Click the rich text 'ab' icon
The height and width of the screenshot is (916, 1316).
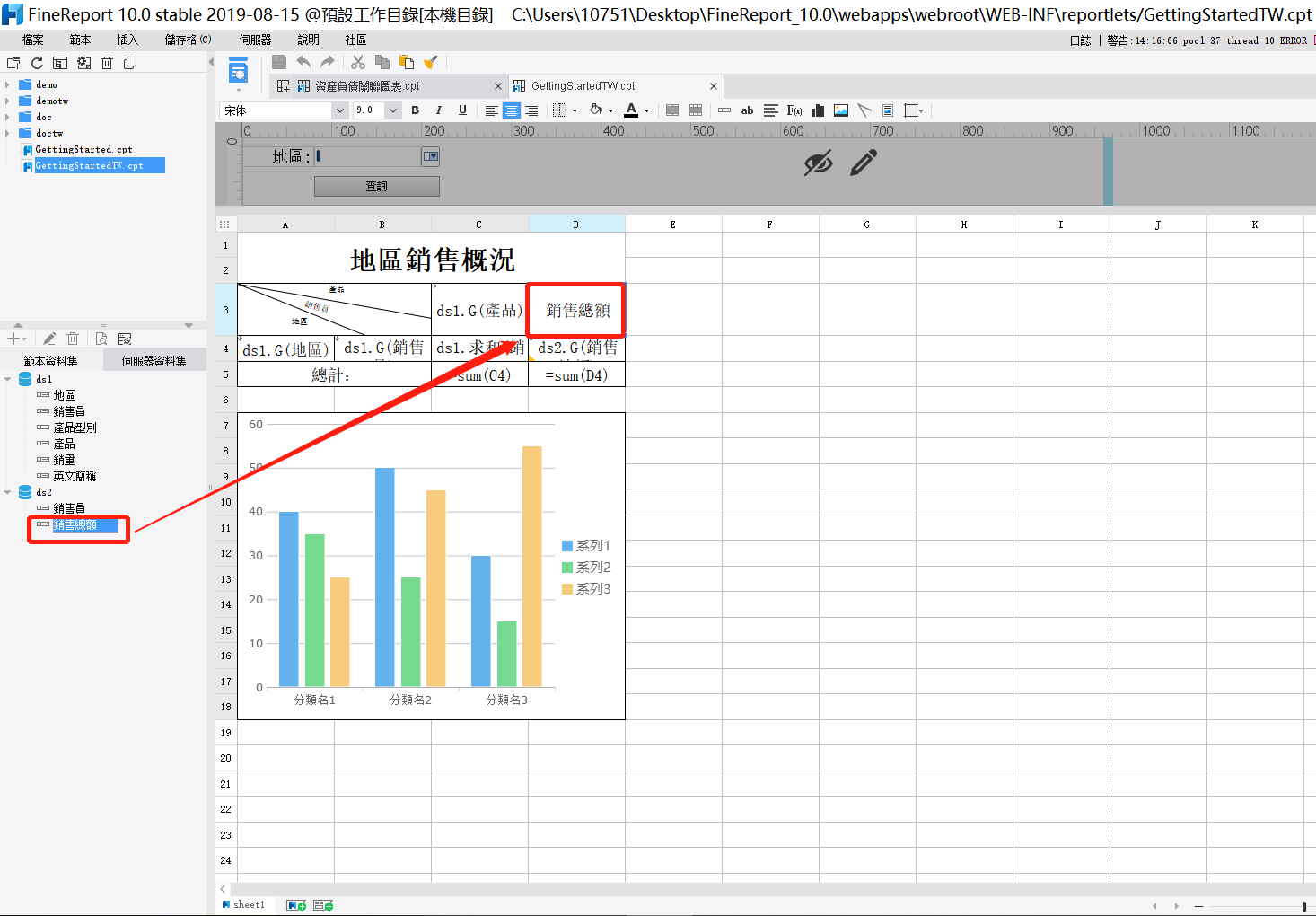coord(747,110)
